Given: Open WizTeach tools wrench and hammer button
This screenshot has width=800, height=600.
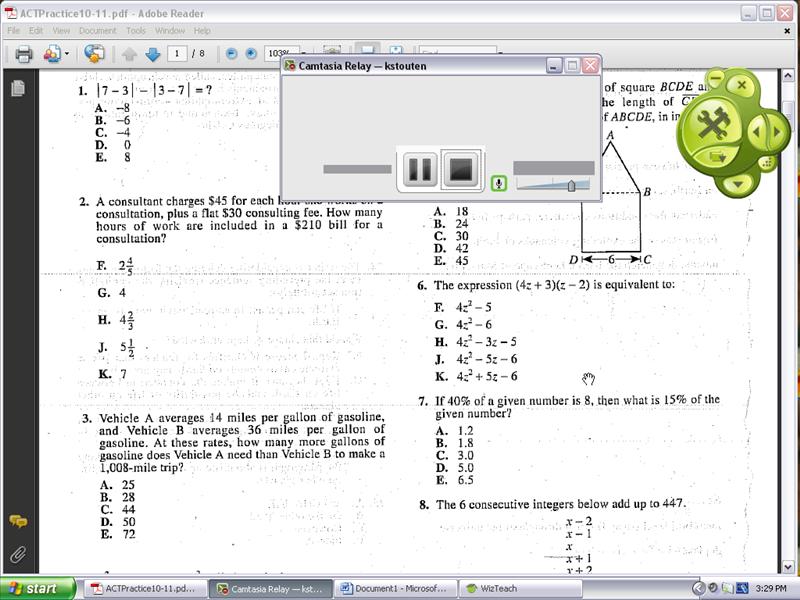Looking at the screenshot, I should pos(714,124).
